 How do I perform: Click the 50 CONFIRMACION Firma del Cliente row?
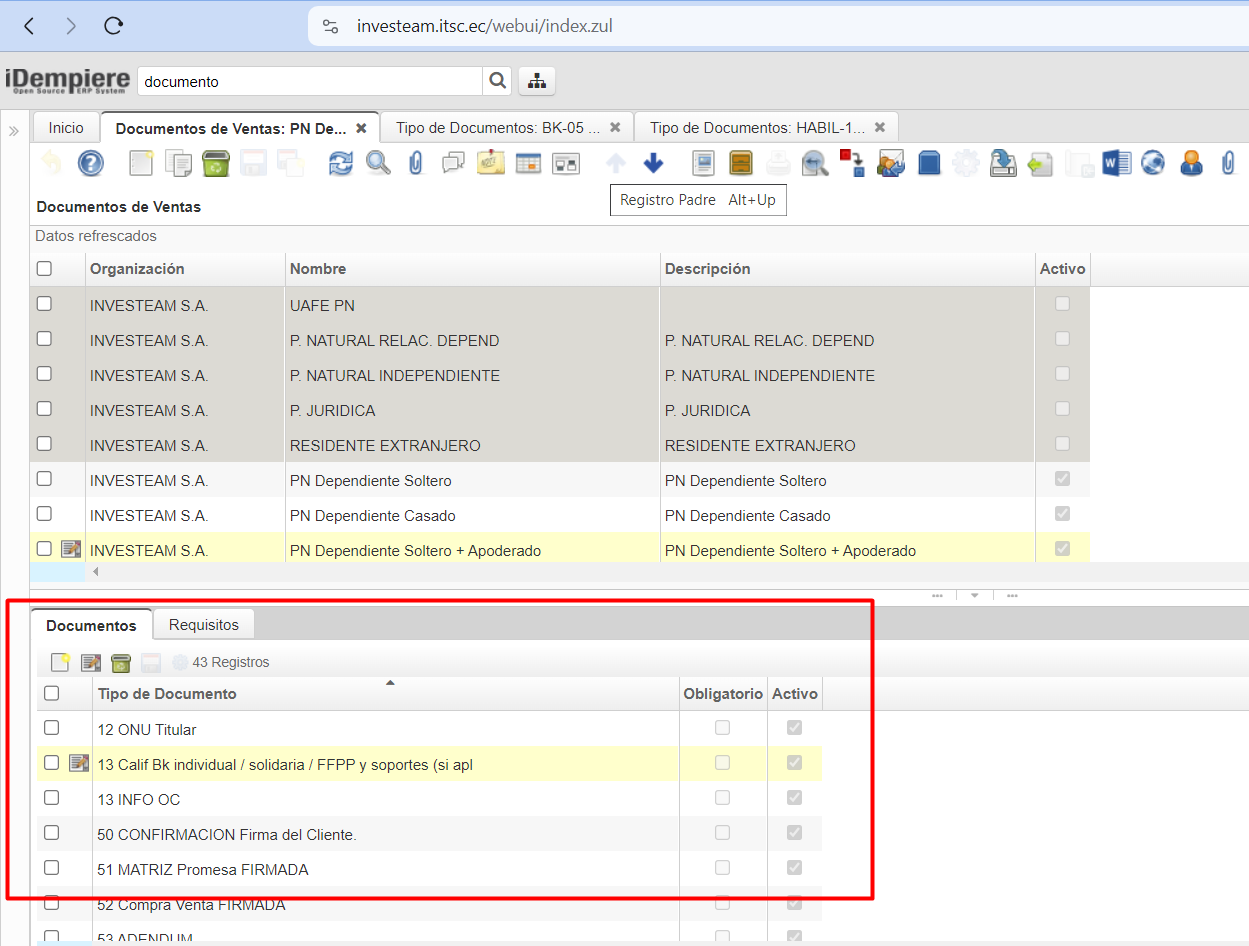(227, 834)
